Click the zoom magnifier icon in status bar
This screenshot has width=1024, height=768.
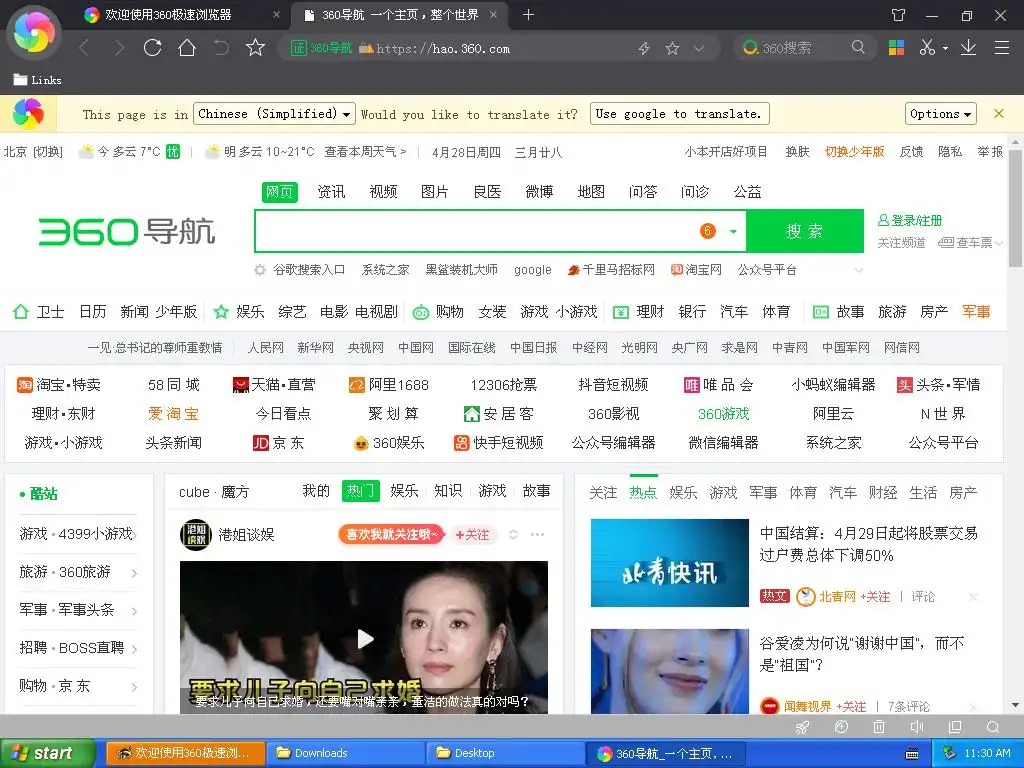(993, 727)
